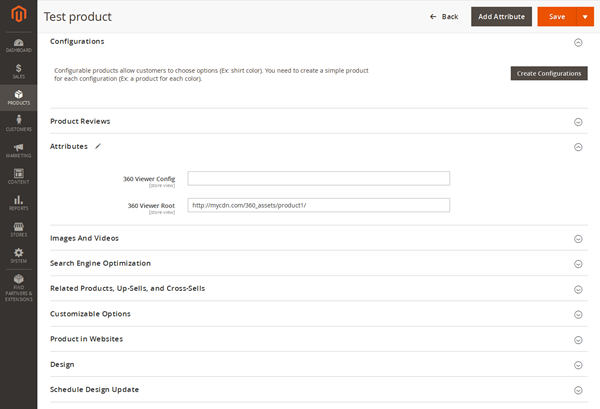
Task: Click the pencil edit icon beside Attributes
Action: pos(98,147)
